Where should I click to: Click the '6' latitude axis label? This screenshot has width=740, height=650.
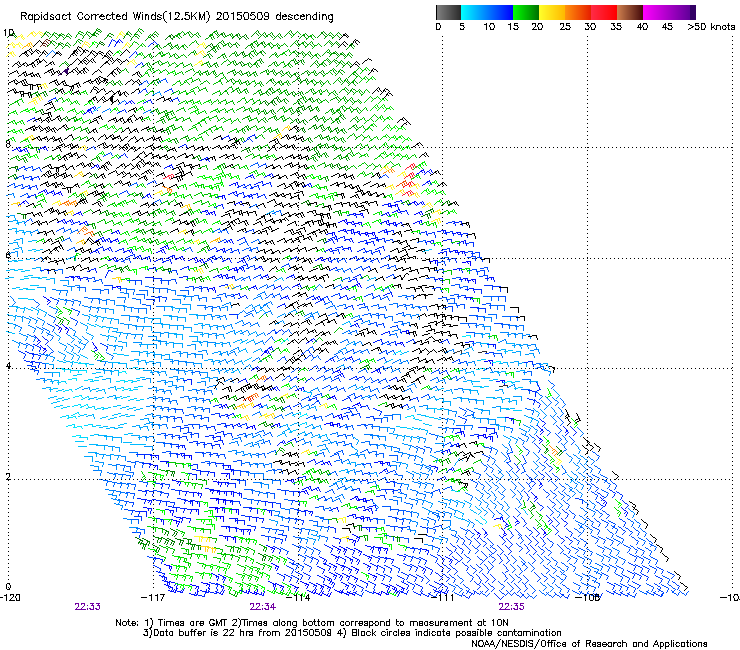pos(8,255)
